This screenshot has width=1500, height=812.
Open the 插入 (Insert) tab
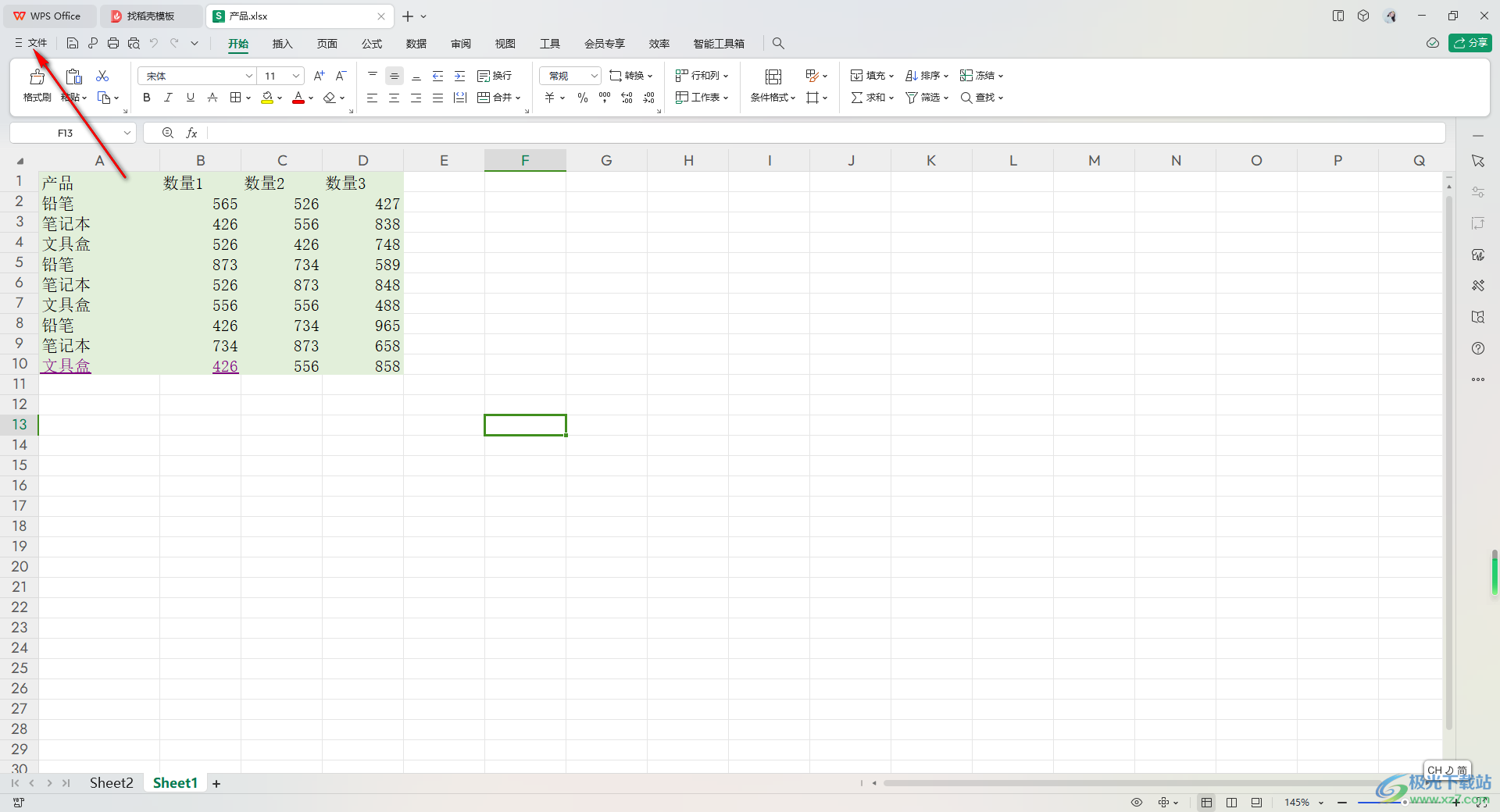point(282,44)
